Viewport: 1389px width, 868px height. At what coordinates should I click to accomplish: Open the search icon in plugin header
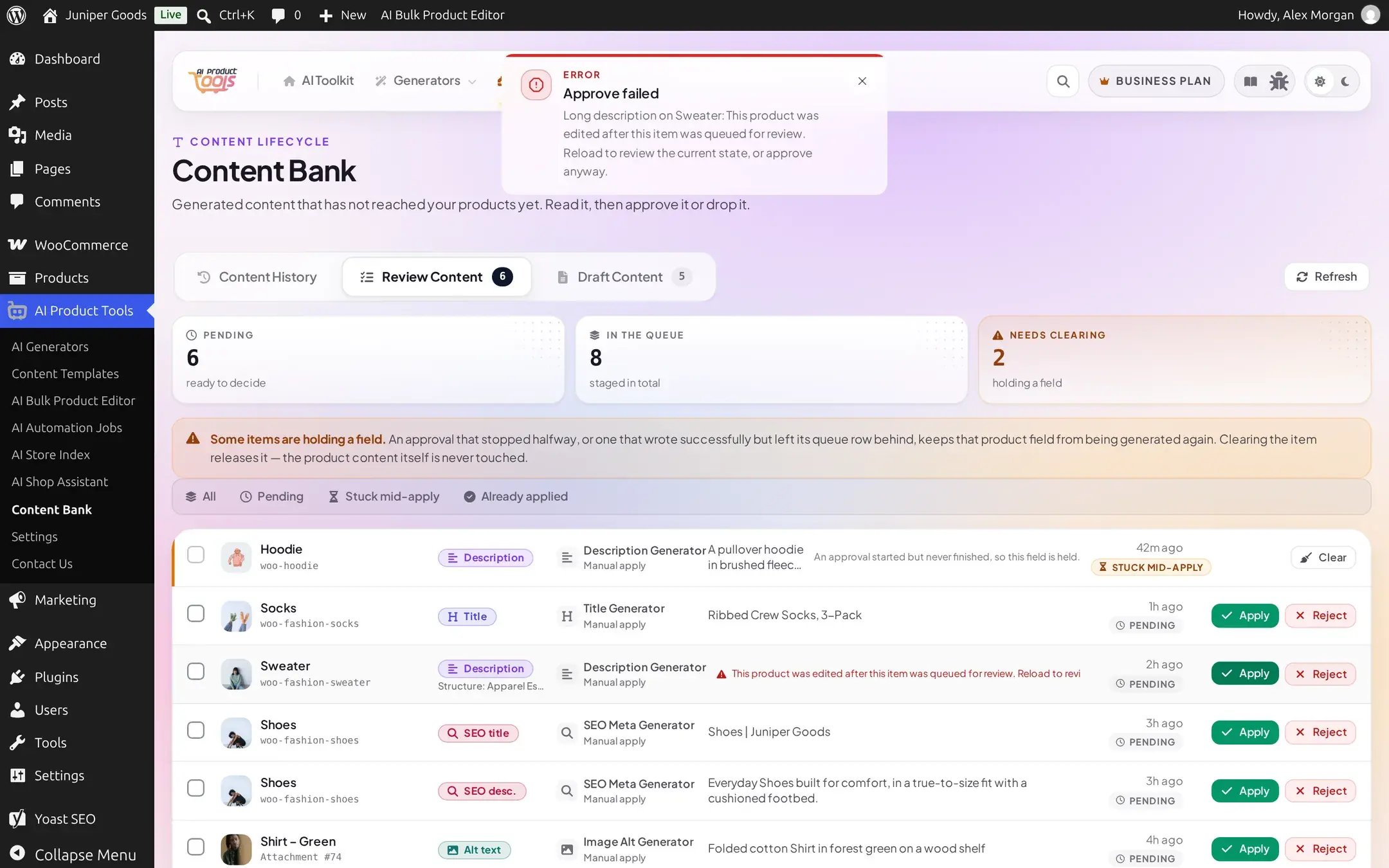click(x=1063, y=81)
